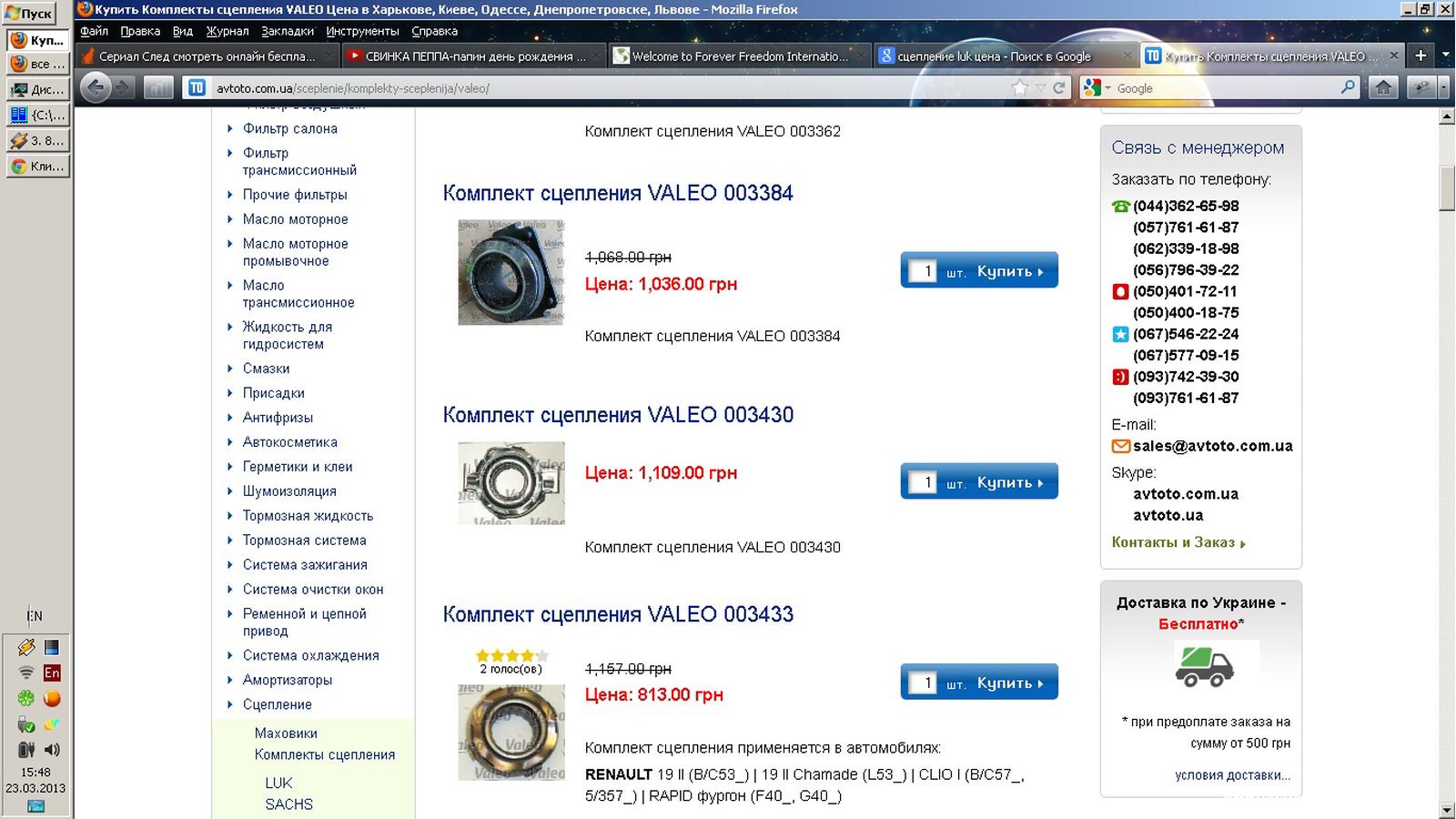Viewport: 1456px width, 819px height.
Task: Open the Комплект сцепления VALEO 003433 heading link
Action: click(x=618, y=614)
